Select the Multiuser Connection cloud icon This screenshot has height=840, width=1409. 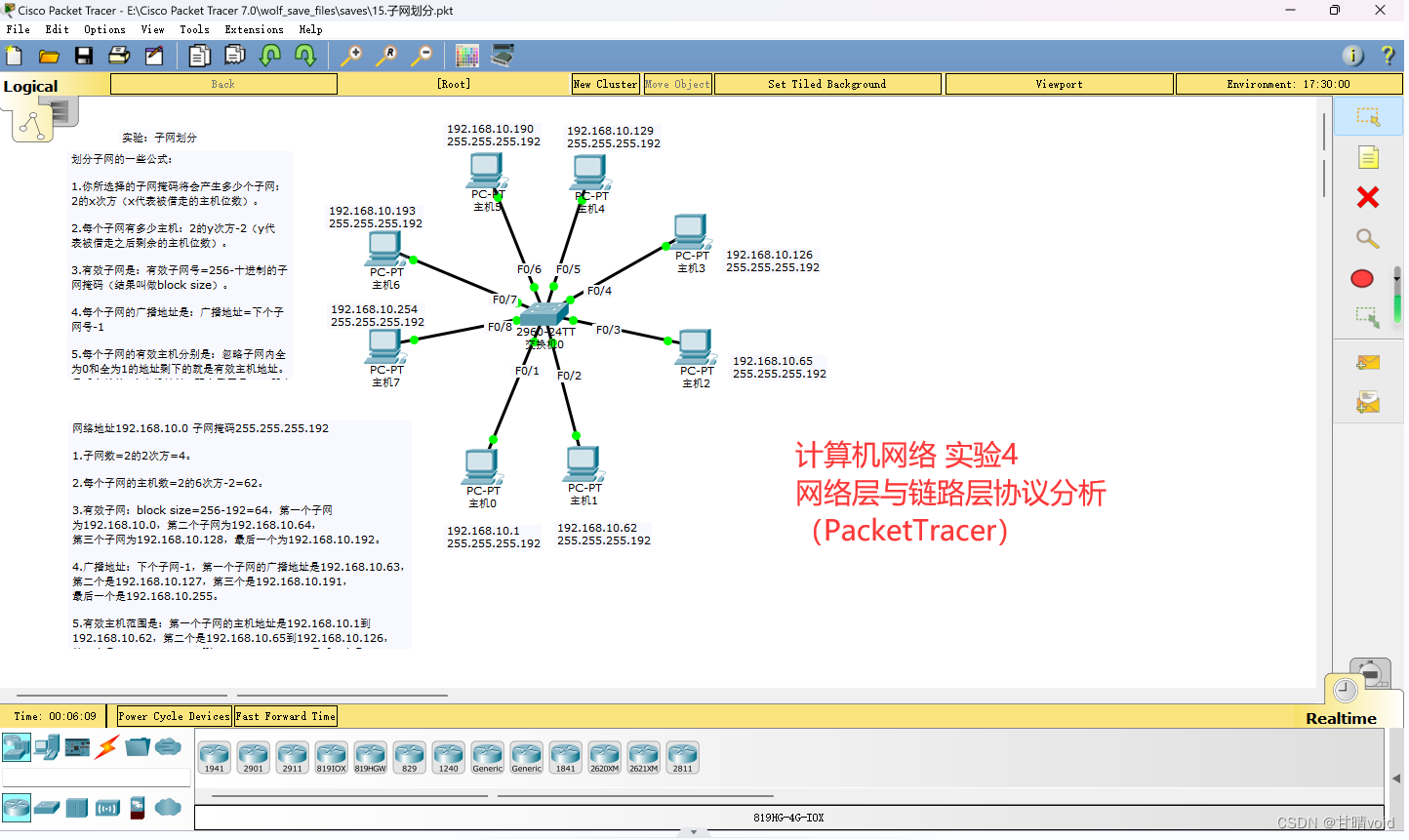tap(168, 747)
